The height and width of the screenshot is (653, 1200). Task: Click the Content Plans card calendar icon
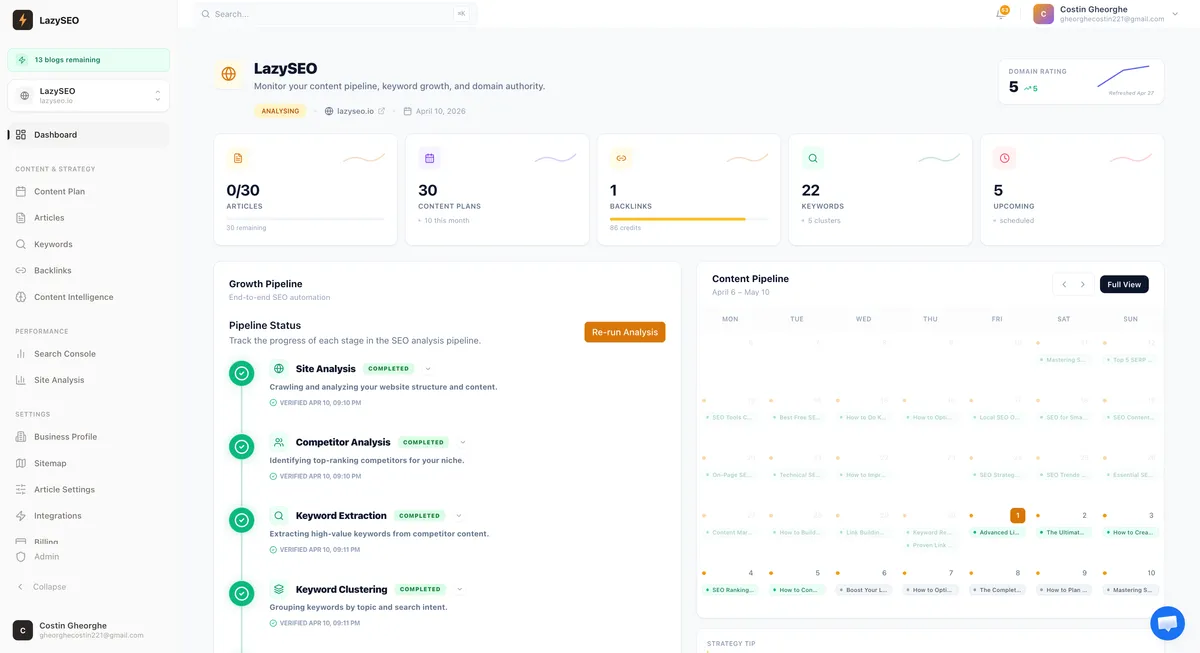pyautogui.click(x=429, y=158)
